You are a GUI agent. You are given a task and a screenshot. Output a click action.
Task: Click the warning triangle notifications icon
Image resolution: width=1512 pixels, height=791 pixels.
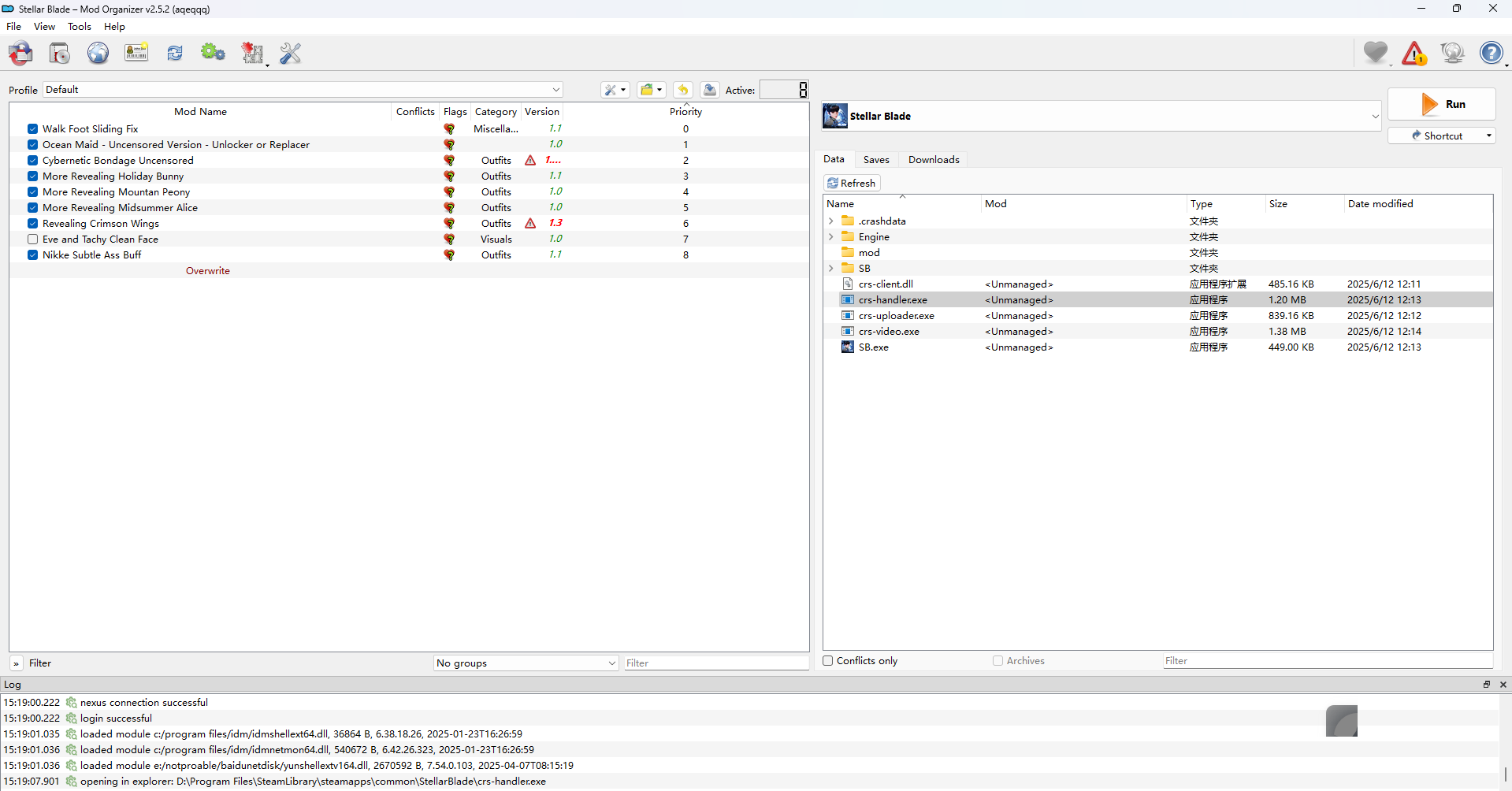click(1414, 53)
